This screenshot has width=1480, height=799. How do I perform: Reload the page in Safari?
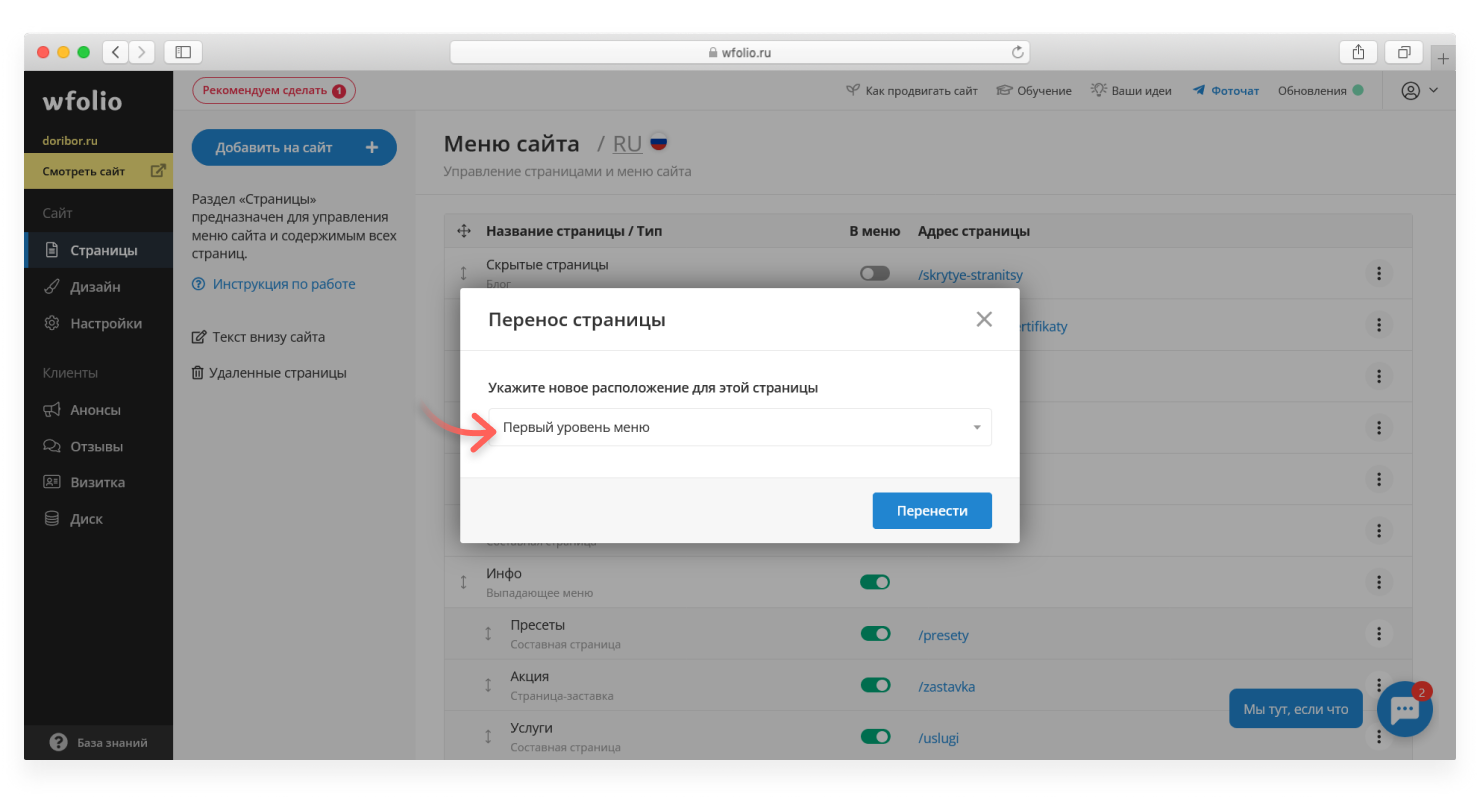click(1018, 52)
